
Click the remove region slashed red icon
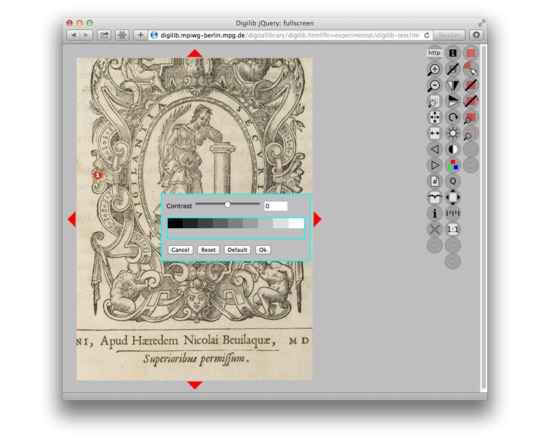coord(471,85)
